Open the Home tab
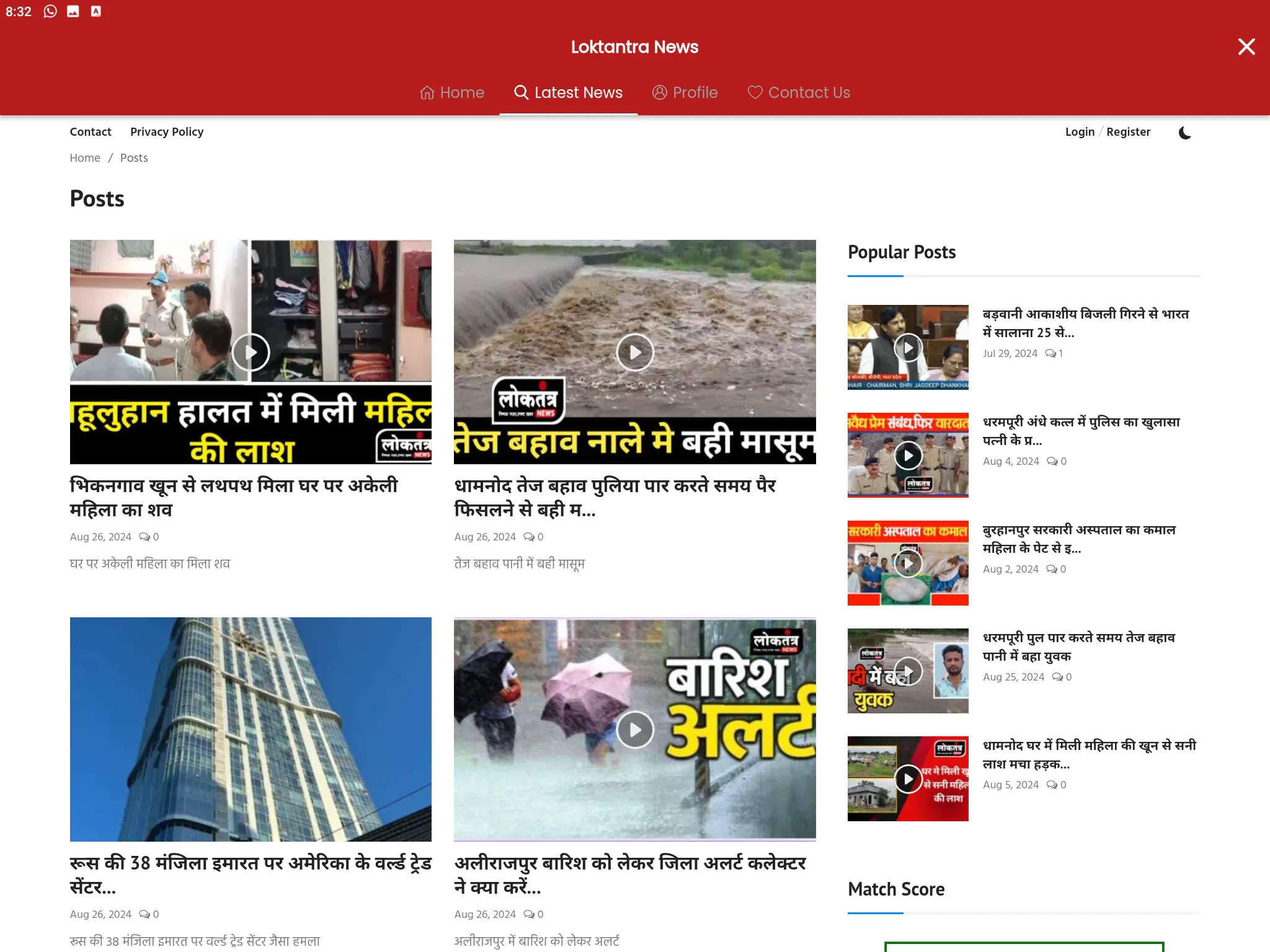Image resolution: width=1270 pixels, height=952 pixels. pos(452,92)
